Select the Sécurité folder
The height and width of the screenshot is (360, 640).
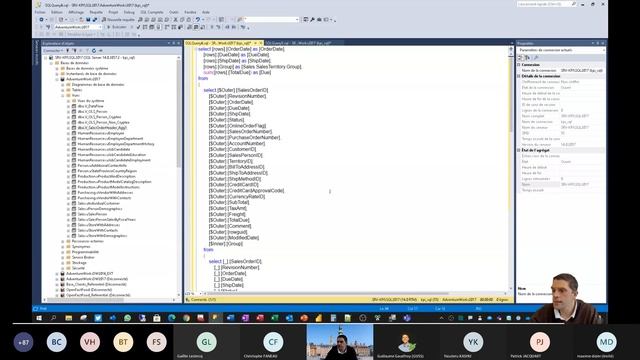78,268
